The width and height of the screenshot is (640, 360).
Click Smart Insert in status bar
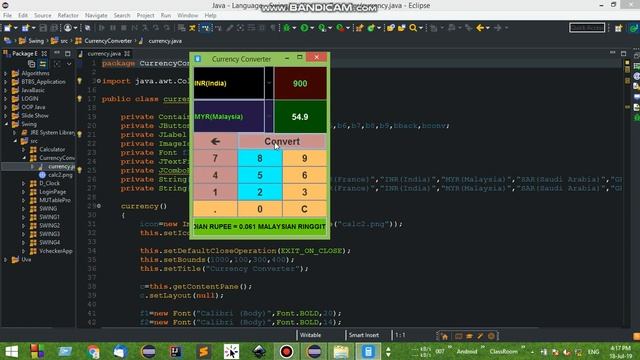pos(363,335)
